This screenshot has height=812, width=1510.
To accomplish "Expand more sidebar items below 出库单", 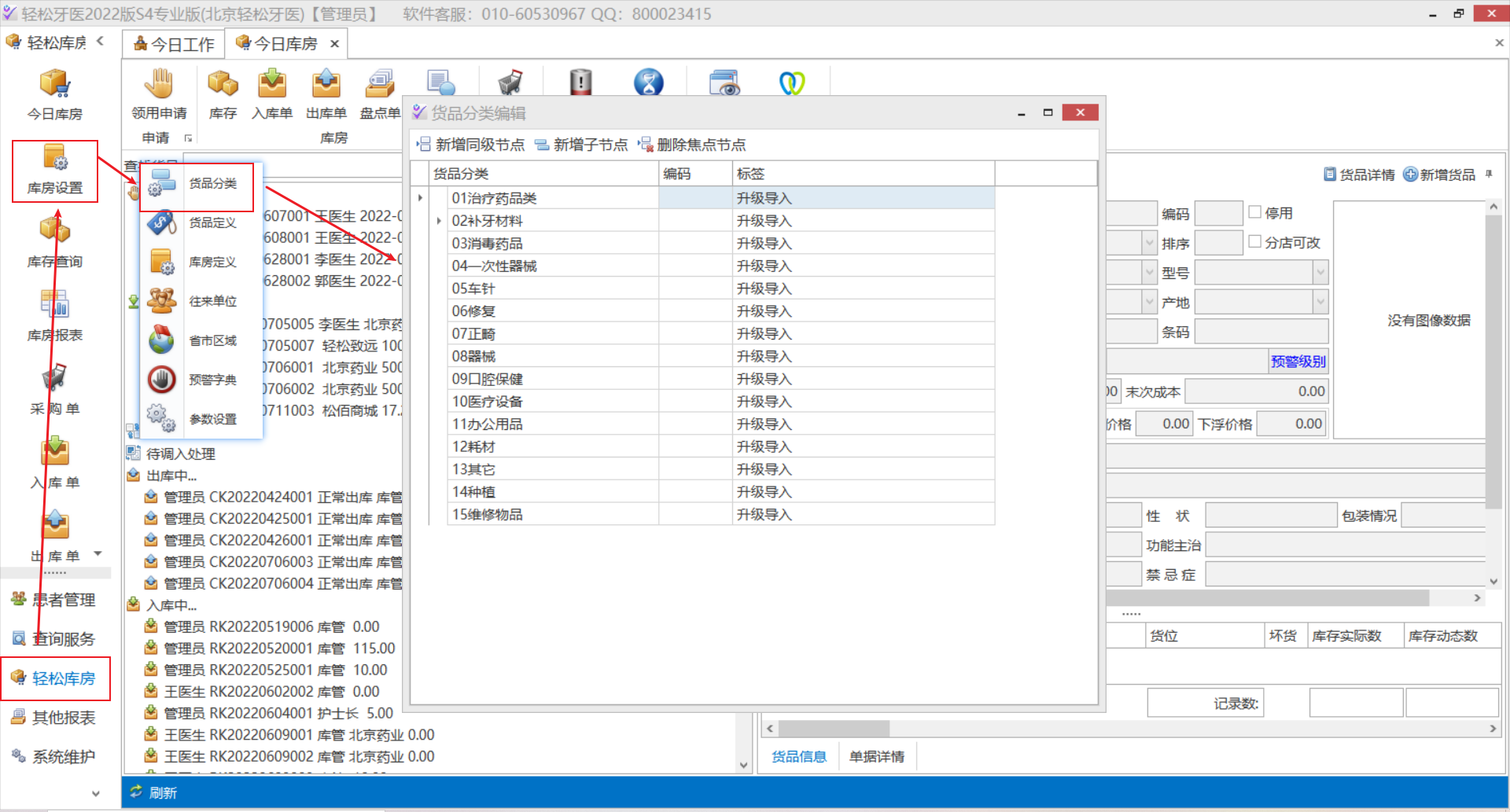I will pos(98,553).
